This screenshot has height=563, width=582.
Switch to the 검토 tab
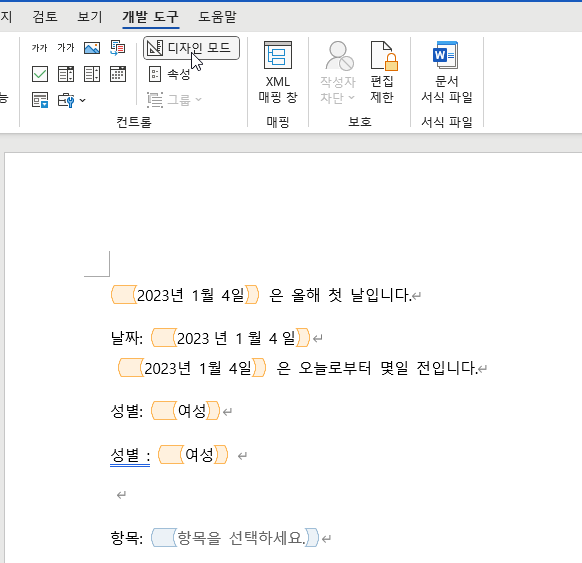45,17
